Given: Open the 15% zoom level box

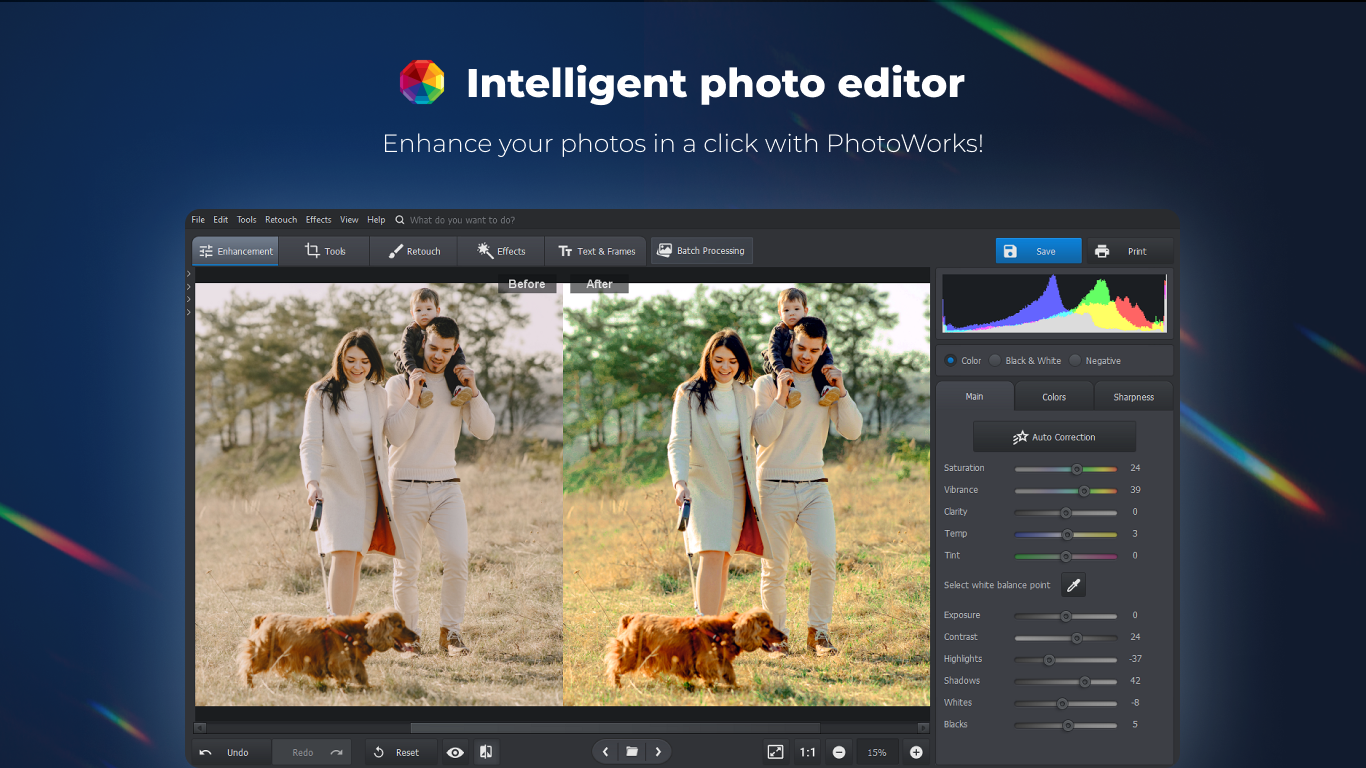Looking at the screenshot, I should point(876,752).
